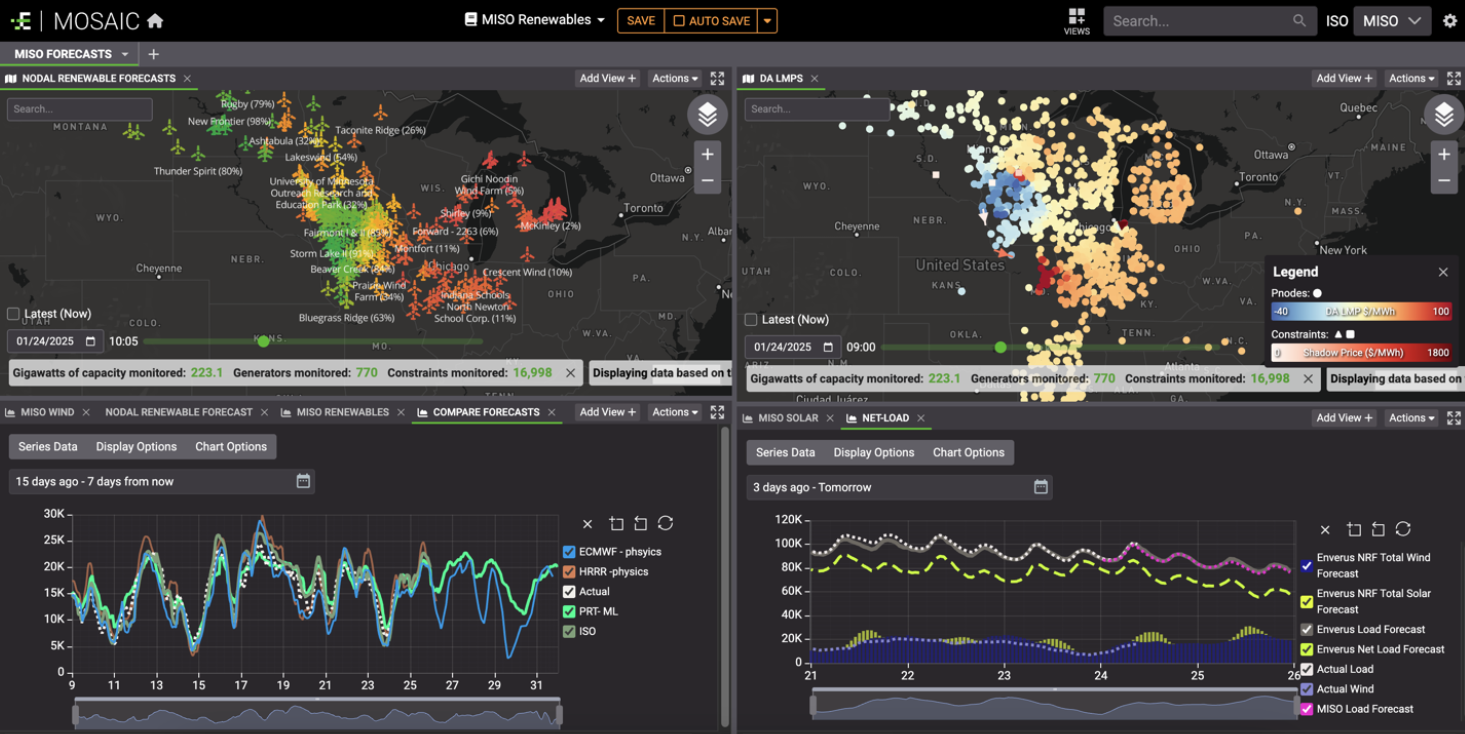
Task: Open the ISO MISO dropdown
Action: (x=1392, y=21)
